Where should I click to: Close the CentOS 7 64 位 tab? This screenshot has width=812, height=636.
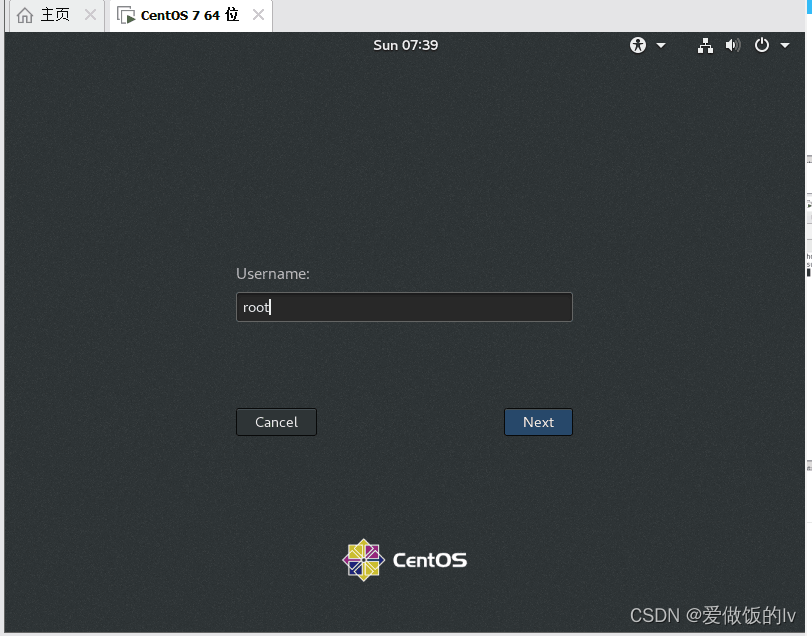click(x=258, y=15)
